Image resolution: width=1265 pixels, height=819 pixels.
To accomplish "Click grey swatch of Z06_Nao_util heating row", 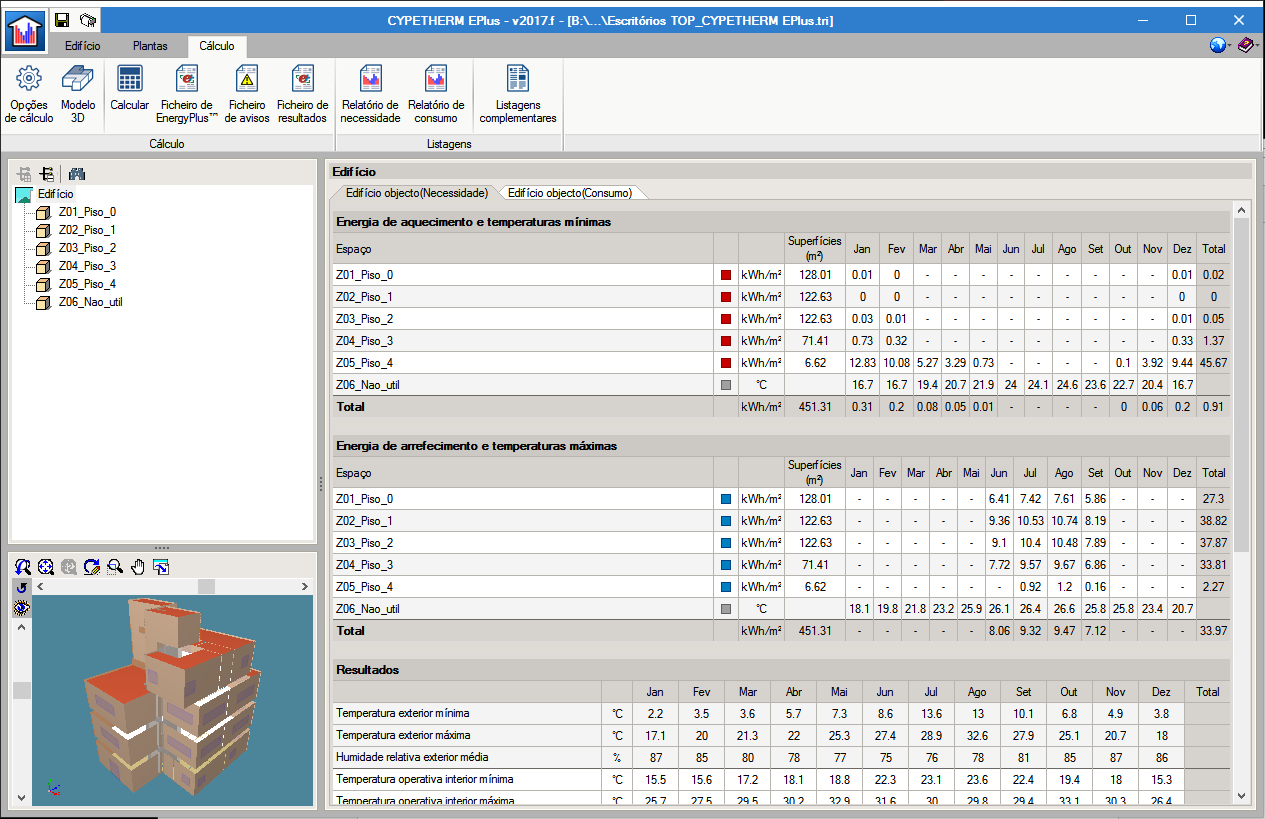I will pos(726,385).
